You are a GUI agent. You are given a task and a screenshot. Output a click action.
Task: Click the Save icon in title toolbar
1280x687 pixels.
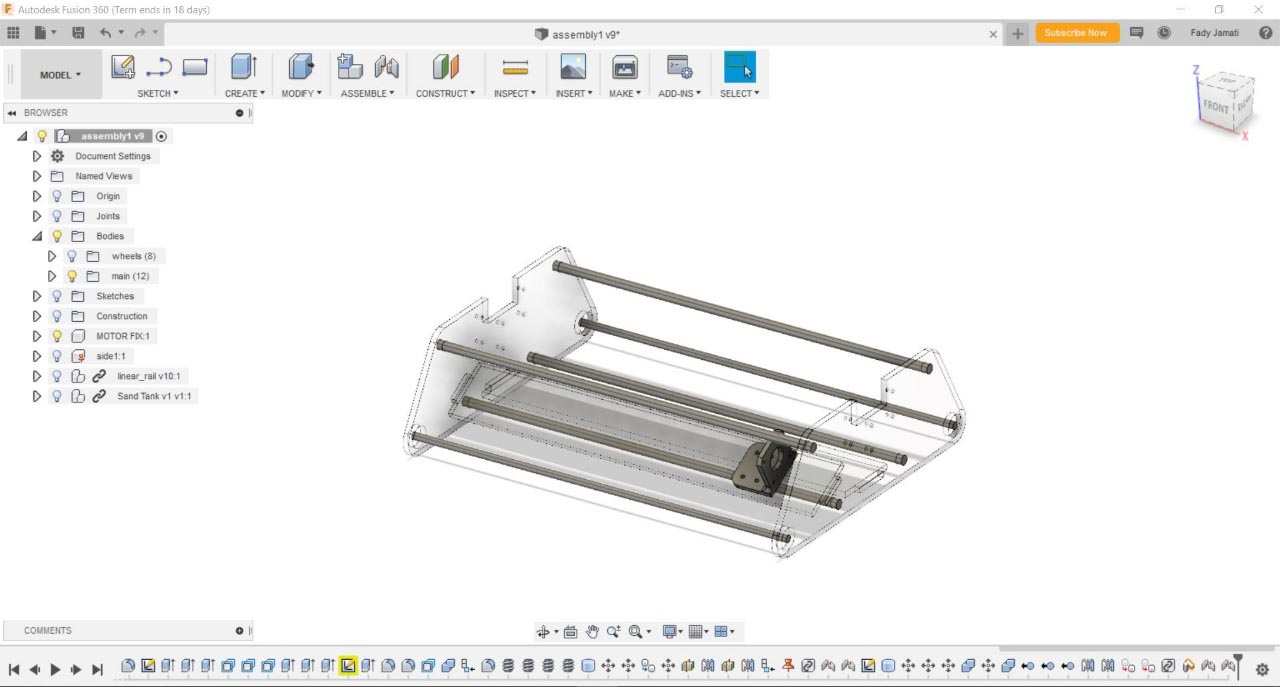pyautogui.click(x=78, y=33)
